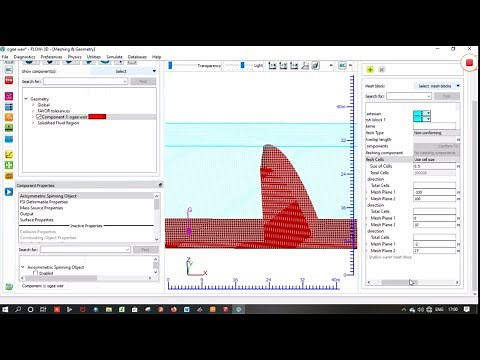Click the third axis-view icon in viewport toolbar
This screenshot has height=360, width=480.
click(294, 66)
